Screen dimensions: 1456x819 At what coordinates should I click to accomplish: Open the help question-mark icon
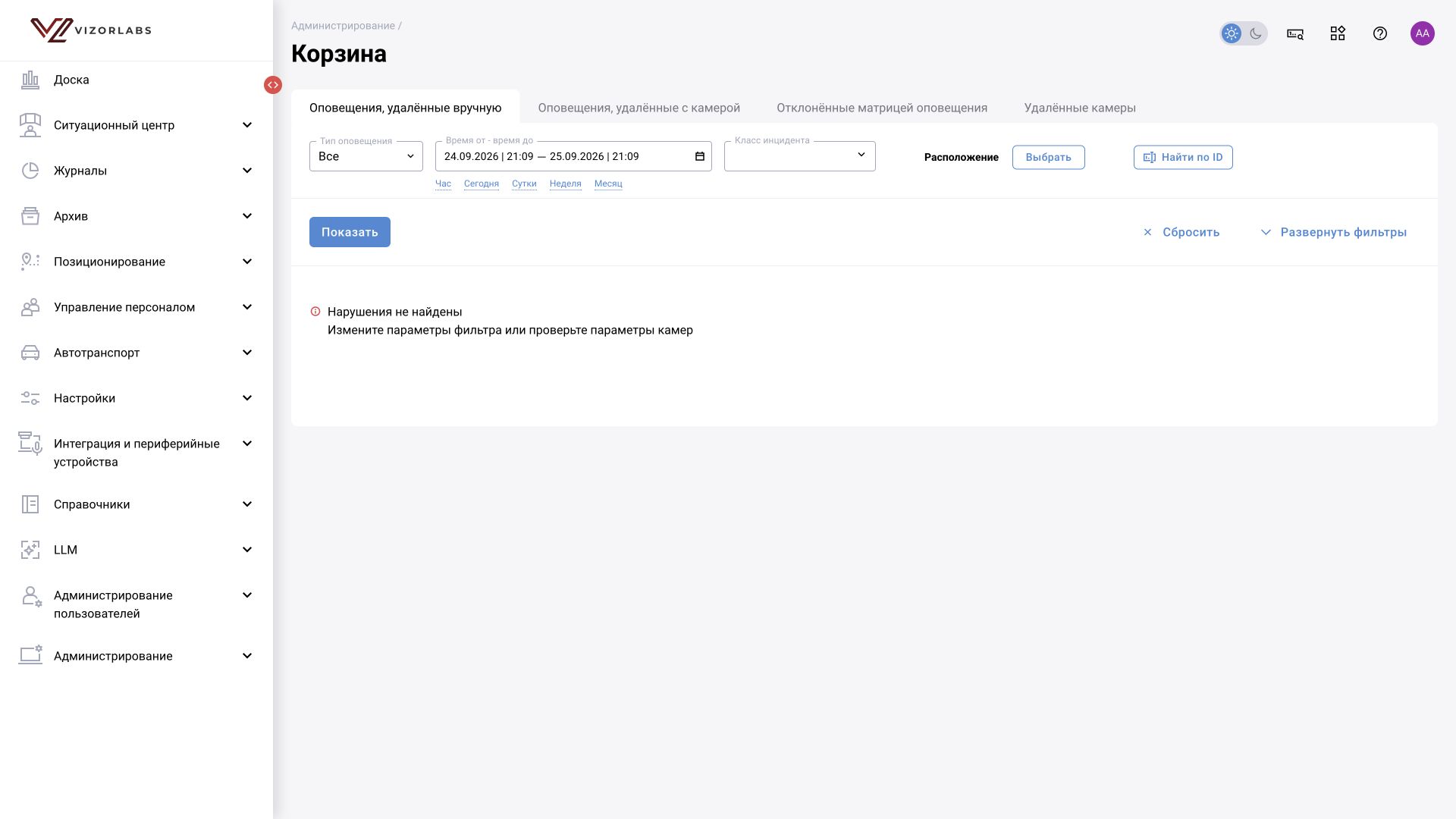coord(1380,33)
